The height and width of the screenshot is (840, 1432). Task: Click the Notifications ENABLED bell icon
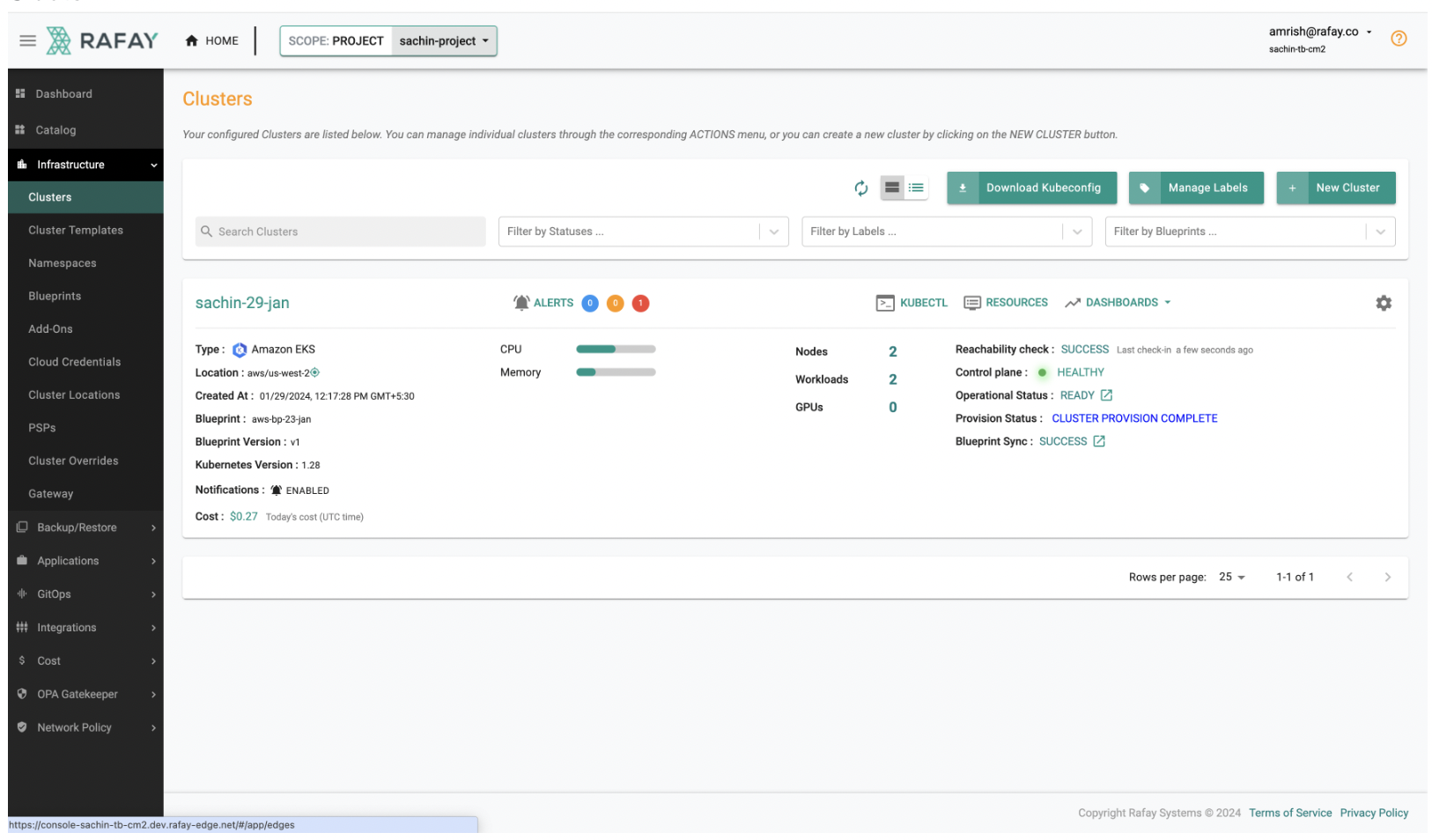[277, 490]
